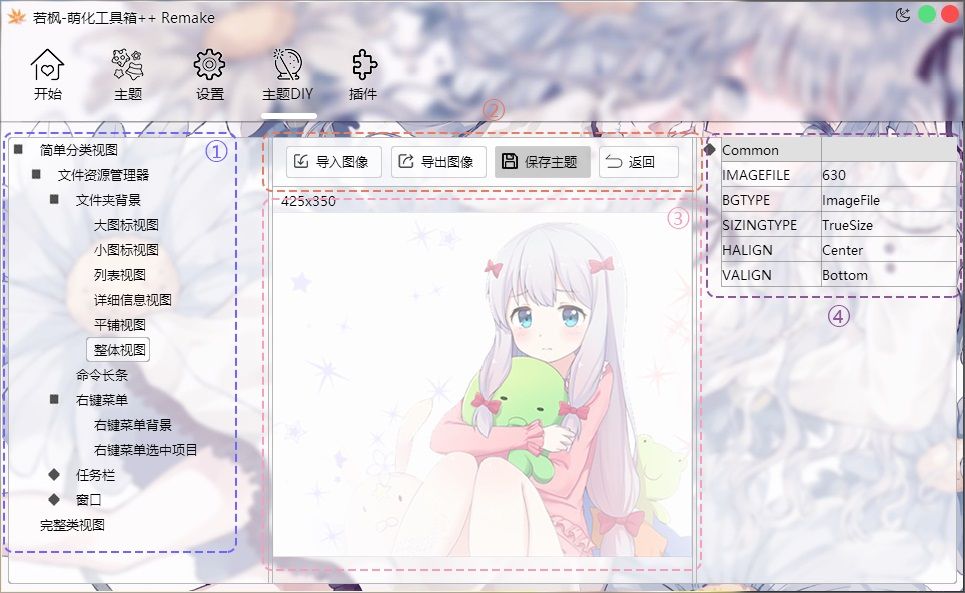Select 窗口 tree item
965x593 pixels.
pos(89,499)
